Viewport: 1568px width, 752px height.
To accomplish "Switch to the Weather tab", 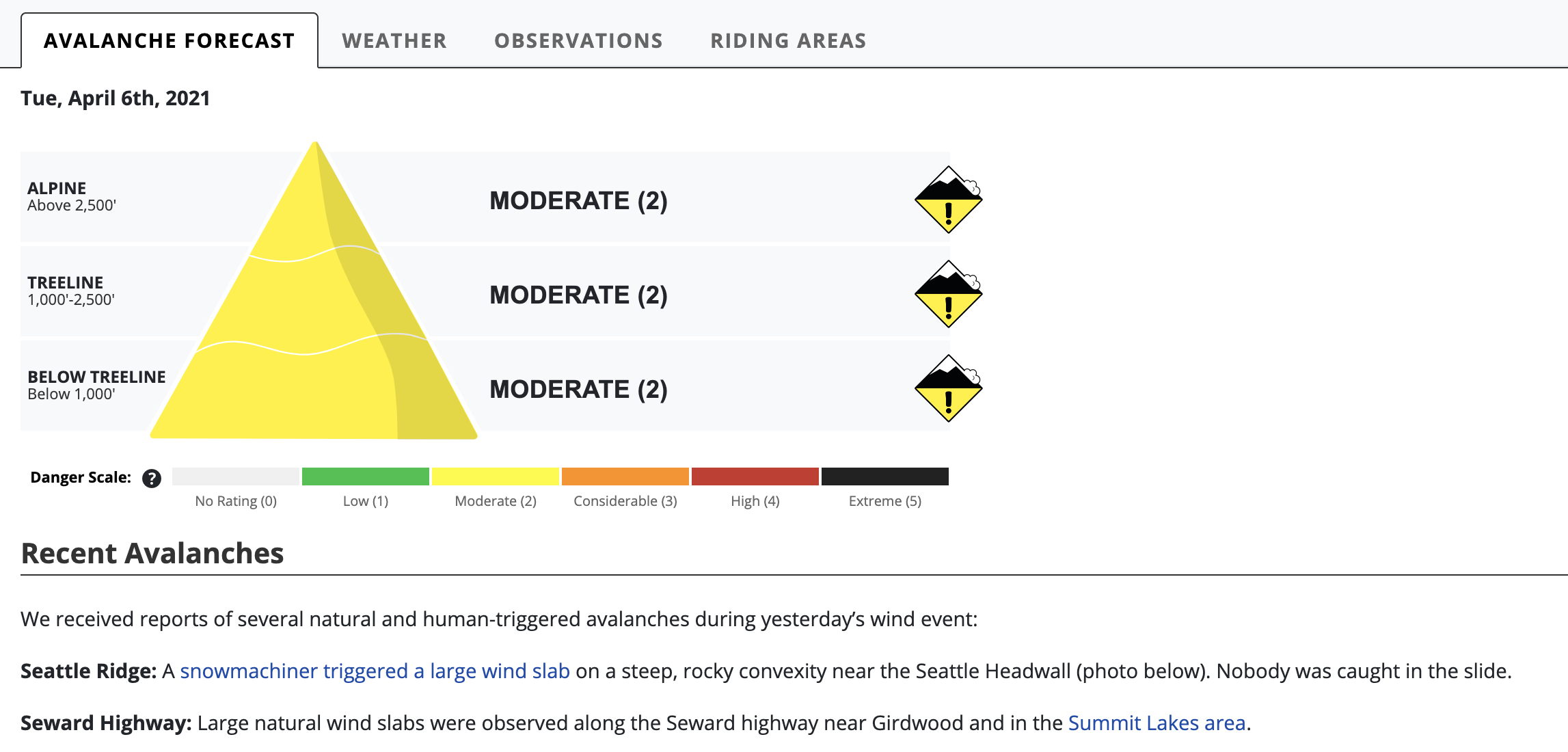I will 394,41.
